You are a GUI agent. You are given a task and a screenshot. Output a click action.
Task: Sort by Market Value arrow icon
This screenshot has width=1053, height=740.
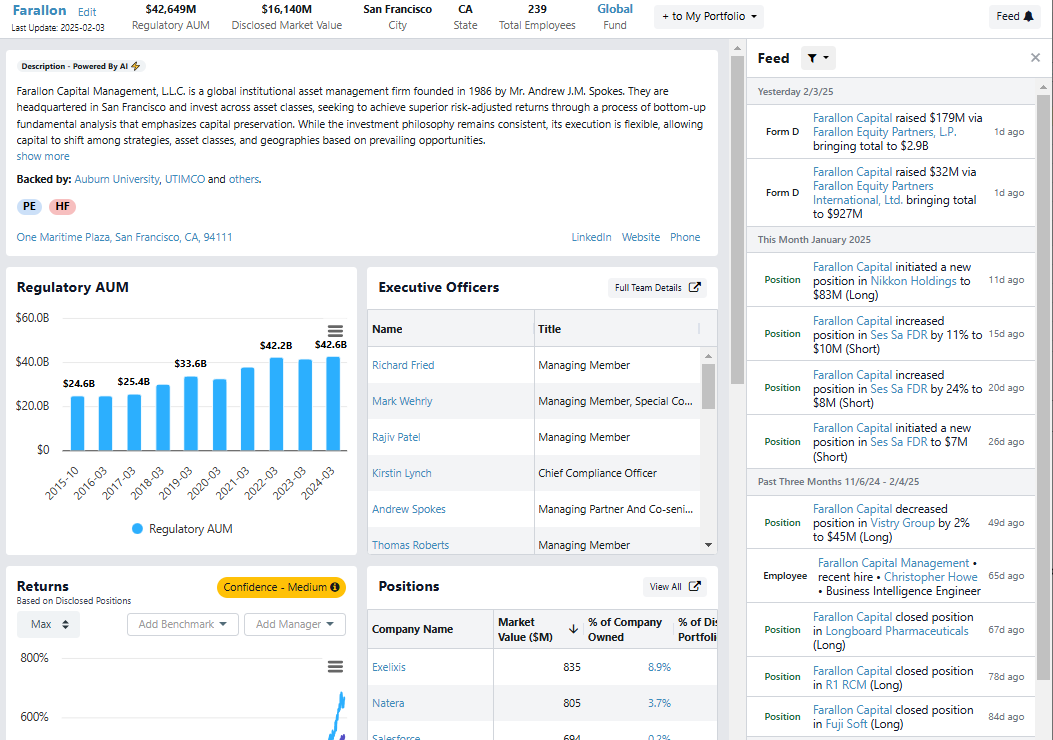click(x=573, y=629)
